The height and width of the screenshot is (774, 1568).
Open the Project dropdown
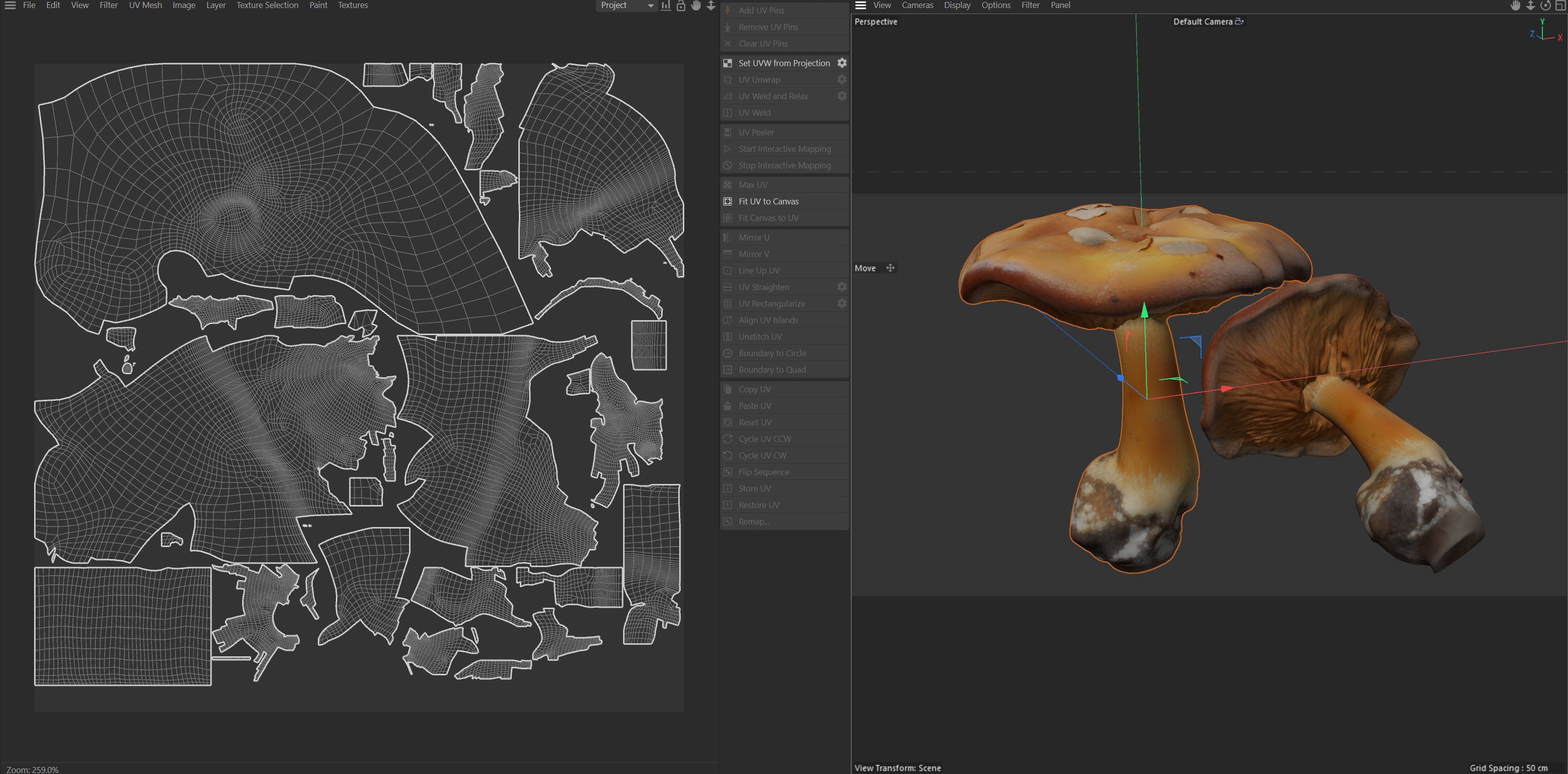tap(626, 6)
